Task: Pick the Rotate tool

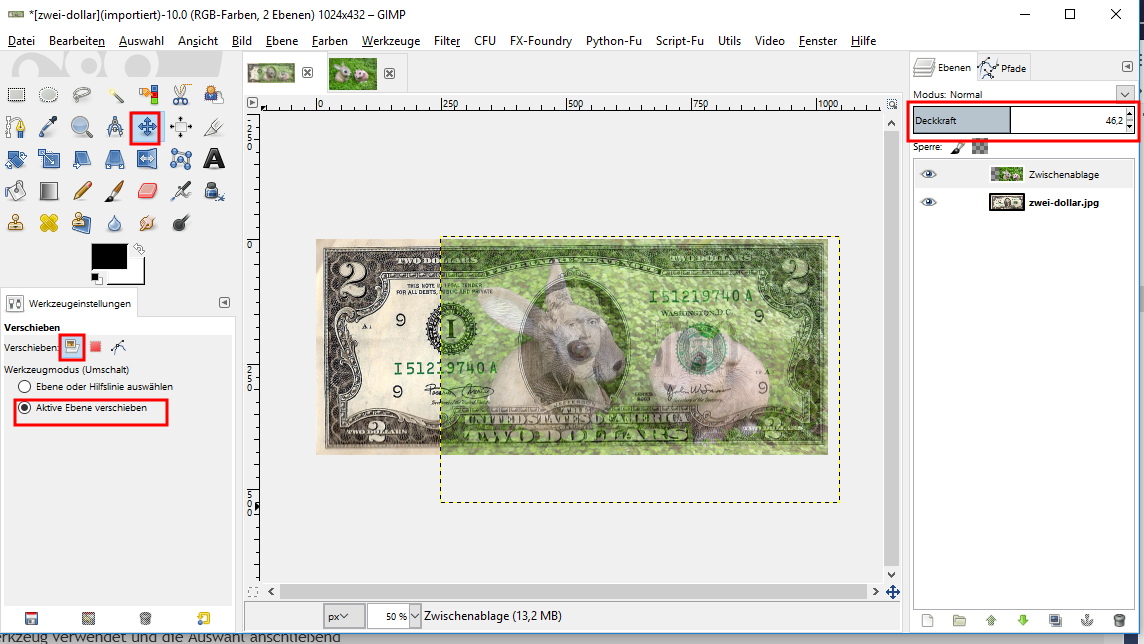Action: [x=16, y=159]
